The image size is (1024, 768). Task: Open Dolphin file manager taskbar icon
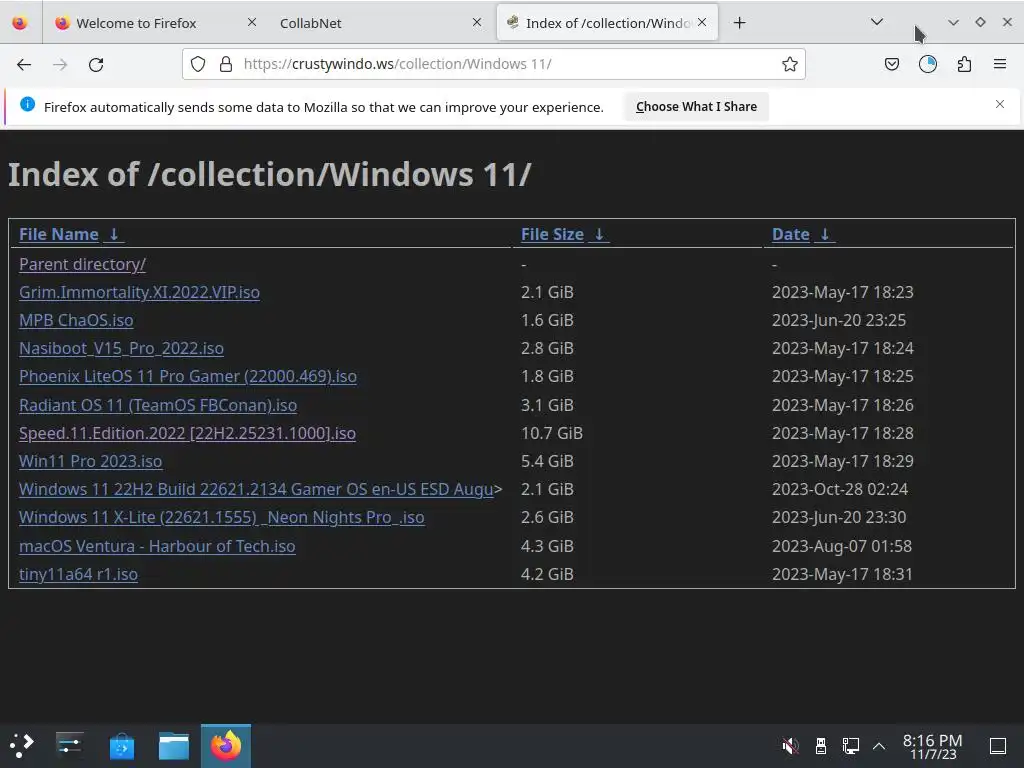coord(174,745)
